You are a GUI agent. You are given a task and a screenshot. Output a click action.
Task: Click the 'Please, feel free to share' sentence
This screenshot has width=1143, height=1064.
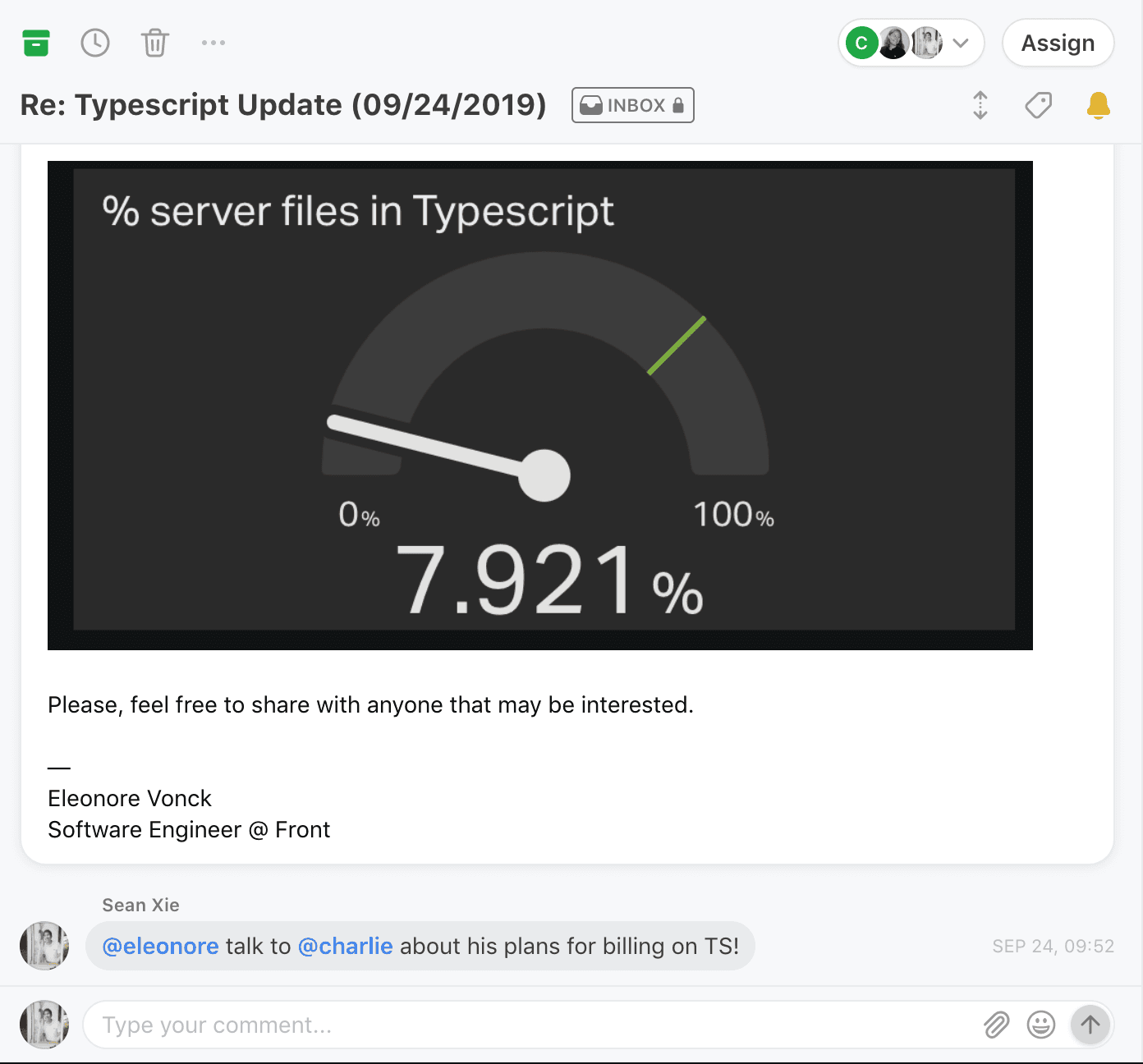pos(370,704)
